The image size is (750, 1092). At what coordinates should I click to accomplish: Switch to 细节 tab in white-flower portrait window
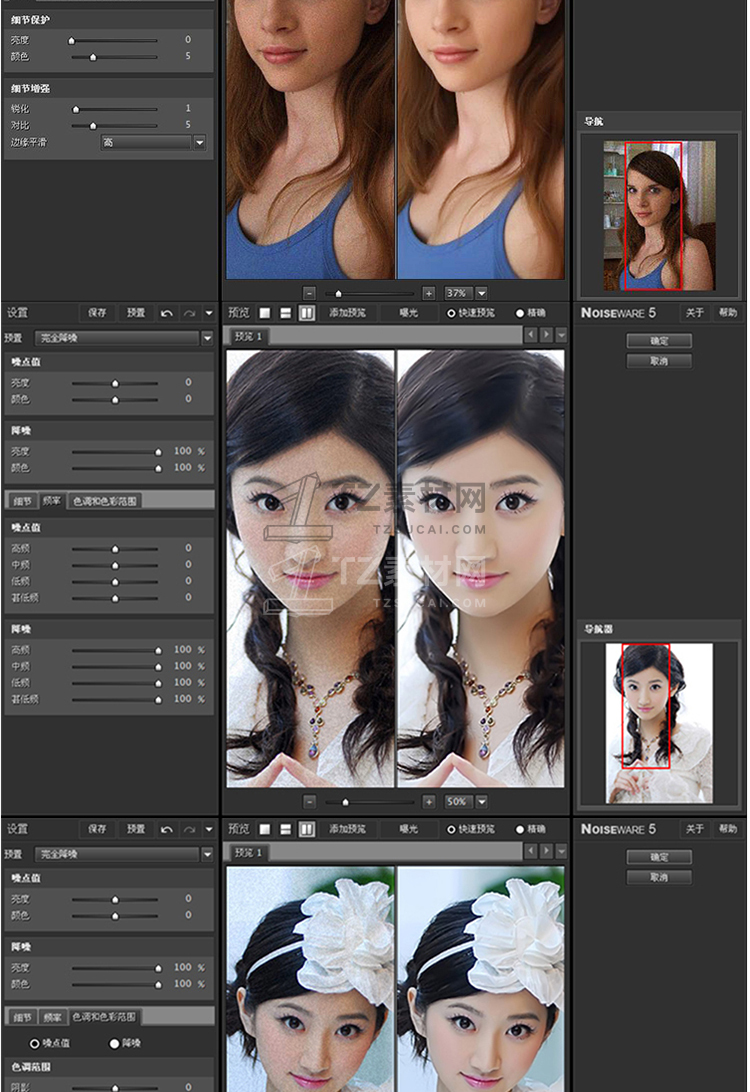click(22, 1017)
